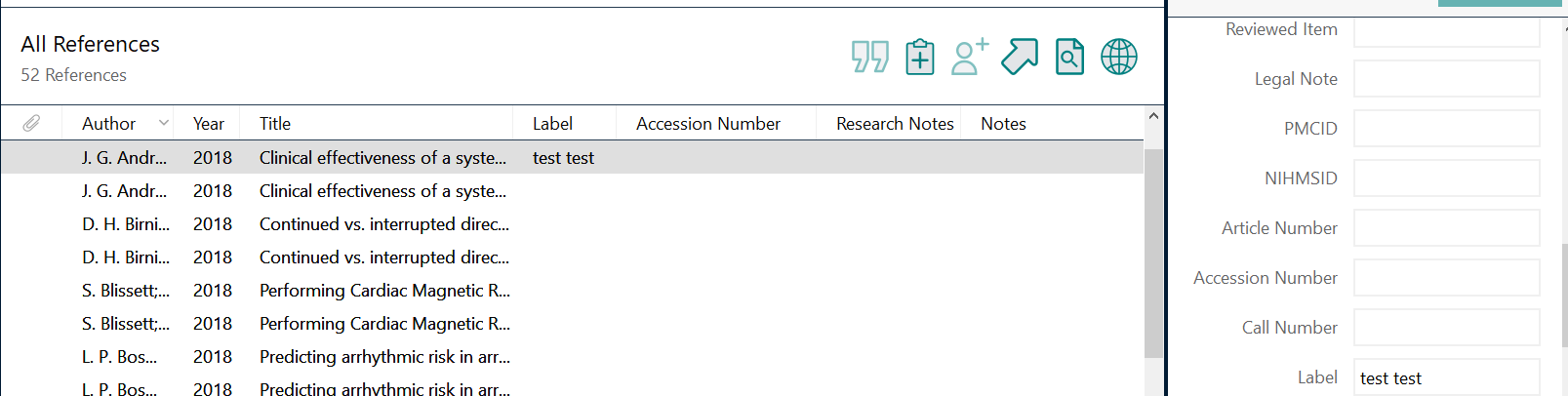1568x396 pixels.
Task: Click the export references arrow icon
Action: (1020, 57)
